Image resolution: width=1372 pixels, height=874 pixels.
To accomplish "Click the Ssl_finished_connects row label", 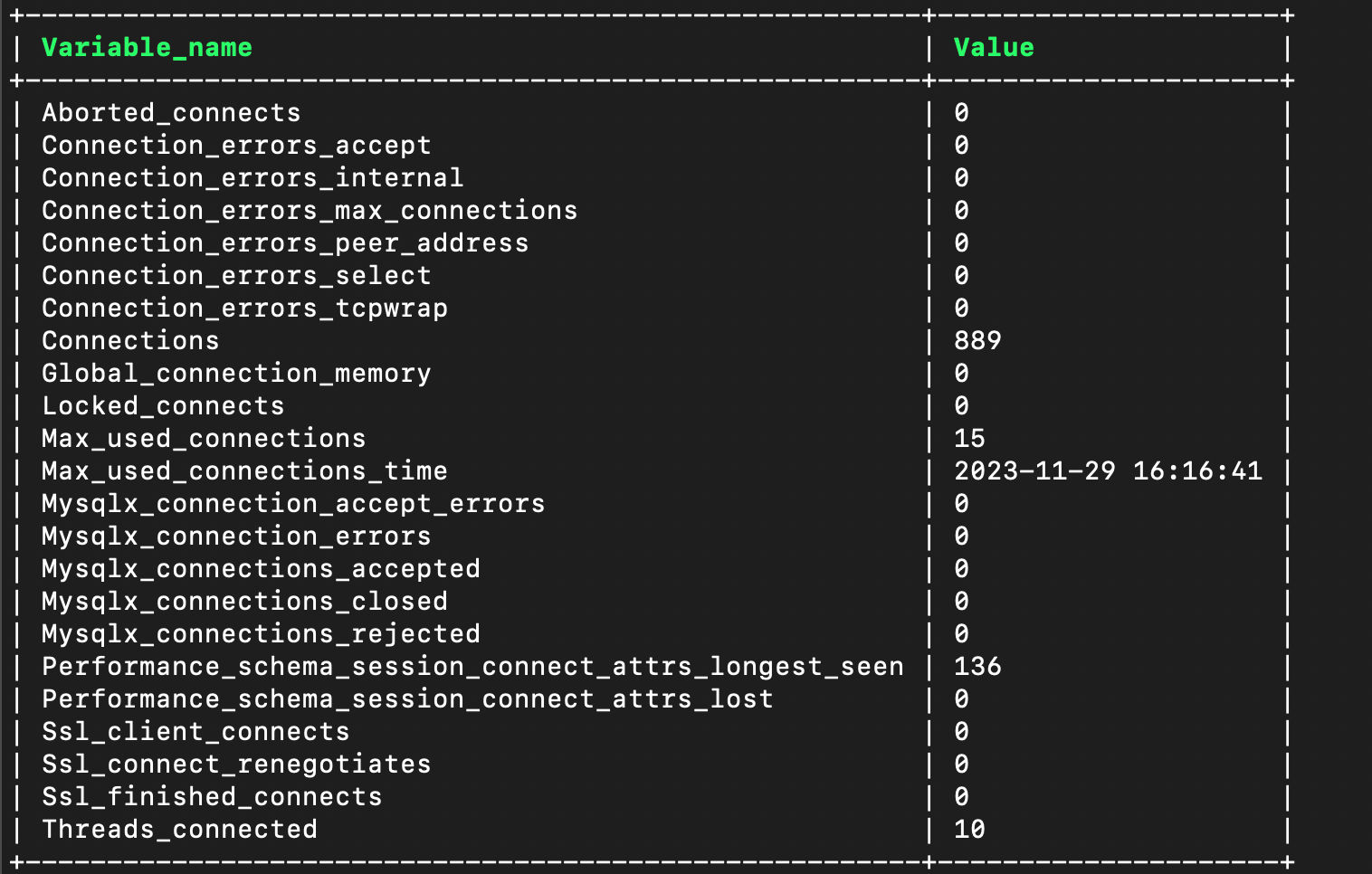I will pyautogui.click(x=212, y=797).
